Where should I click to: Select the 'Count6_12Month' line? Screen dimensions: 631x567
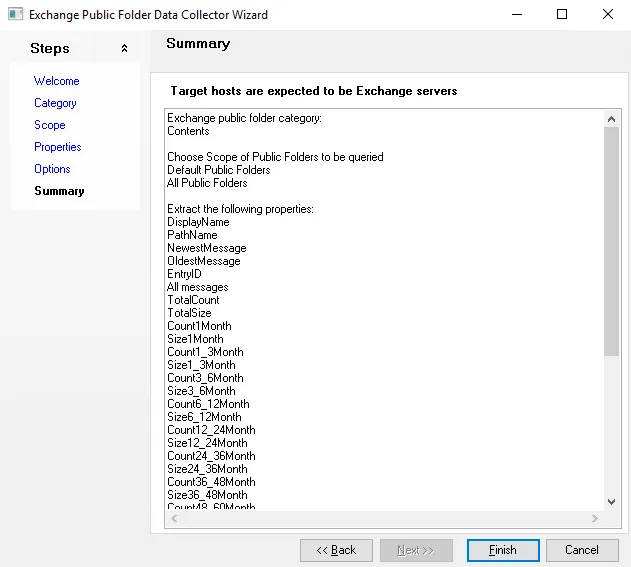pos(208,404)
